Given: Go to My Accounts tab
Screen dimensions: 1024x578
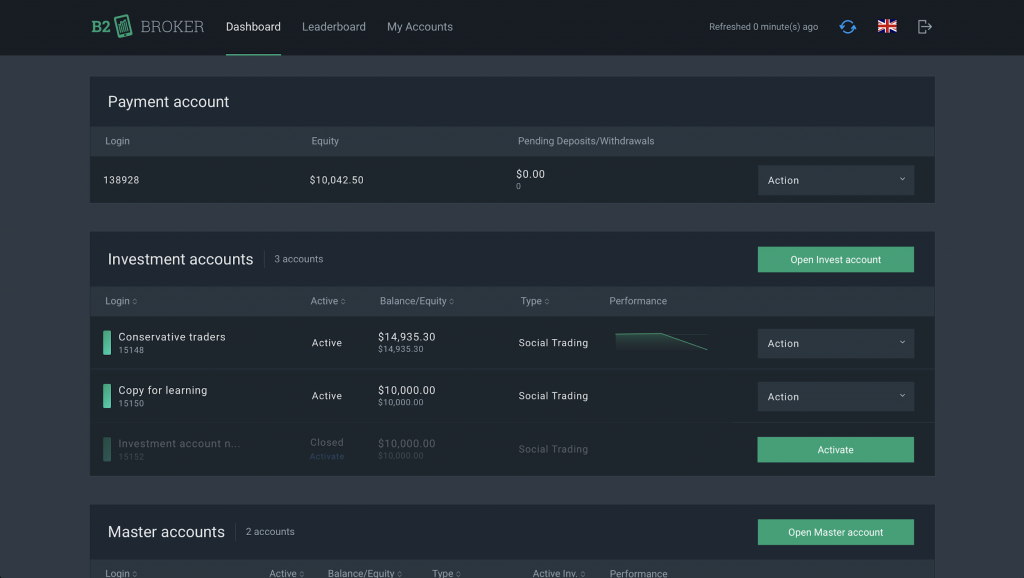Looking at the screenshot, I should click(x=420, y=27).
